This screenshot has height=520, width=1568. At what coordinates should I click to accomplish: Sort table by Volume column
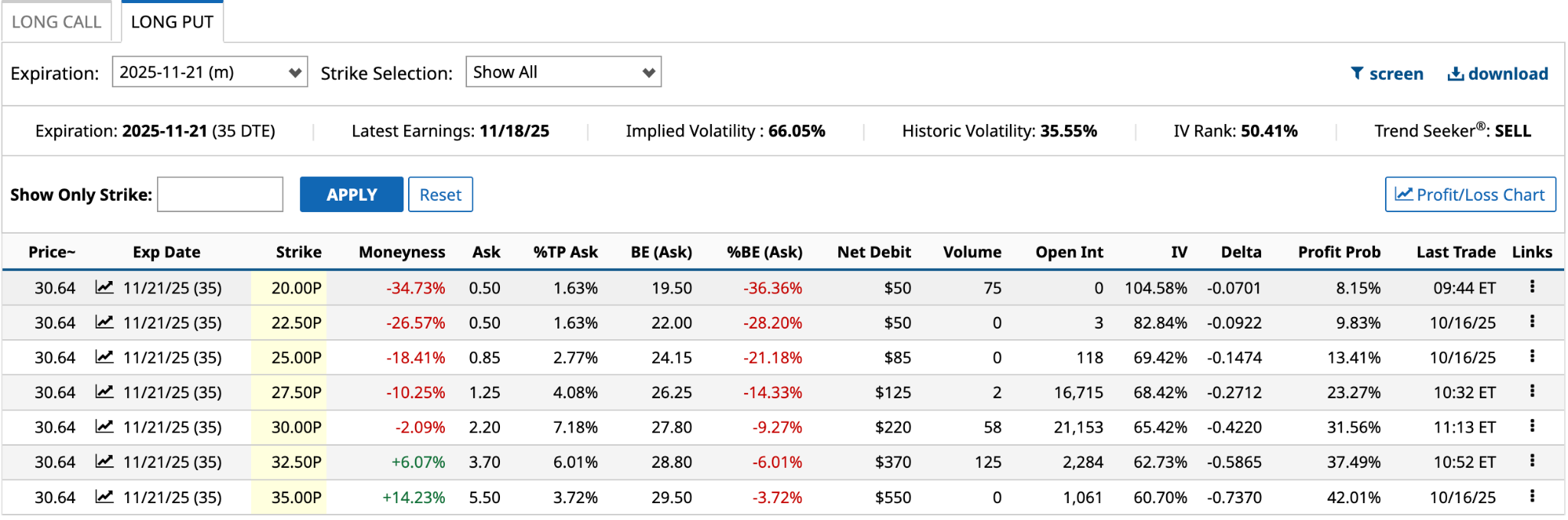[x=972, y=252]
